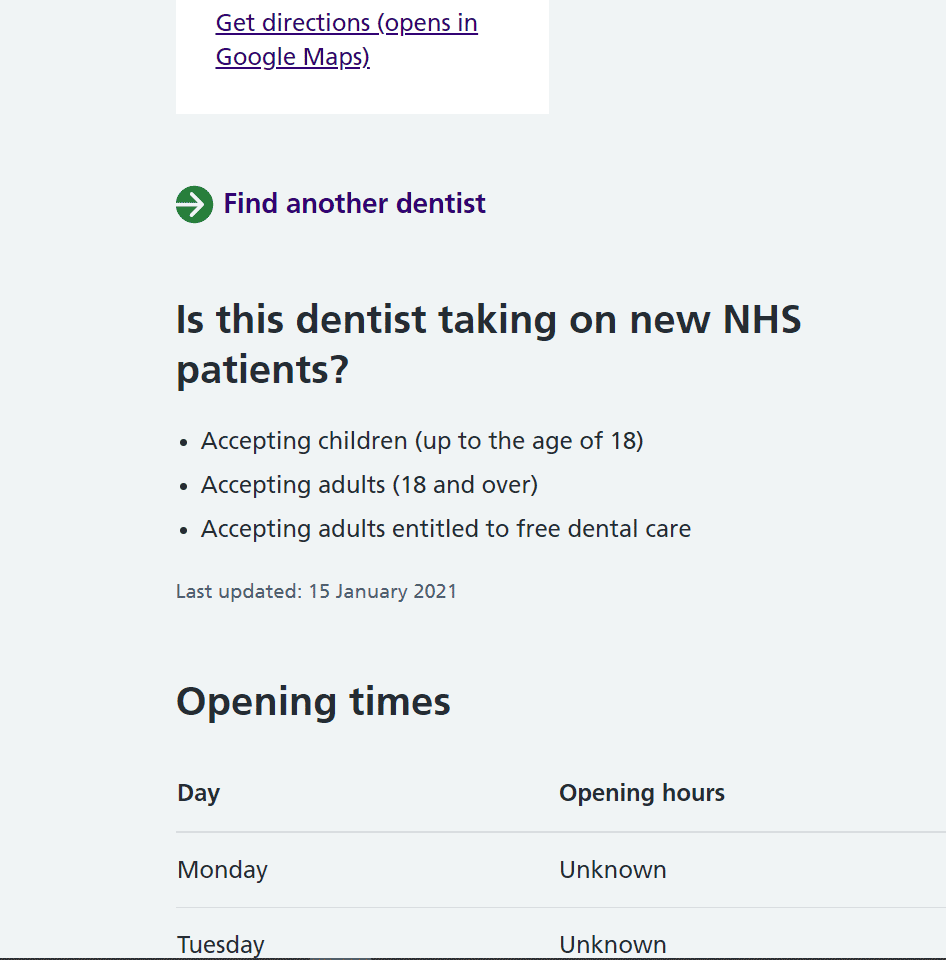Viewport: 946px width, 960px height.
Task: Click the Day column header
Action: [x=198, y=793]
